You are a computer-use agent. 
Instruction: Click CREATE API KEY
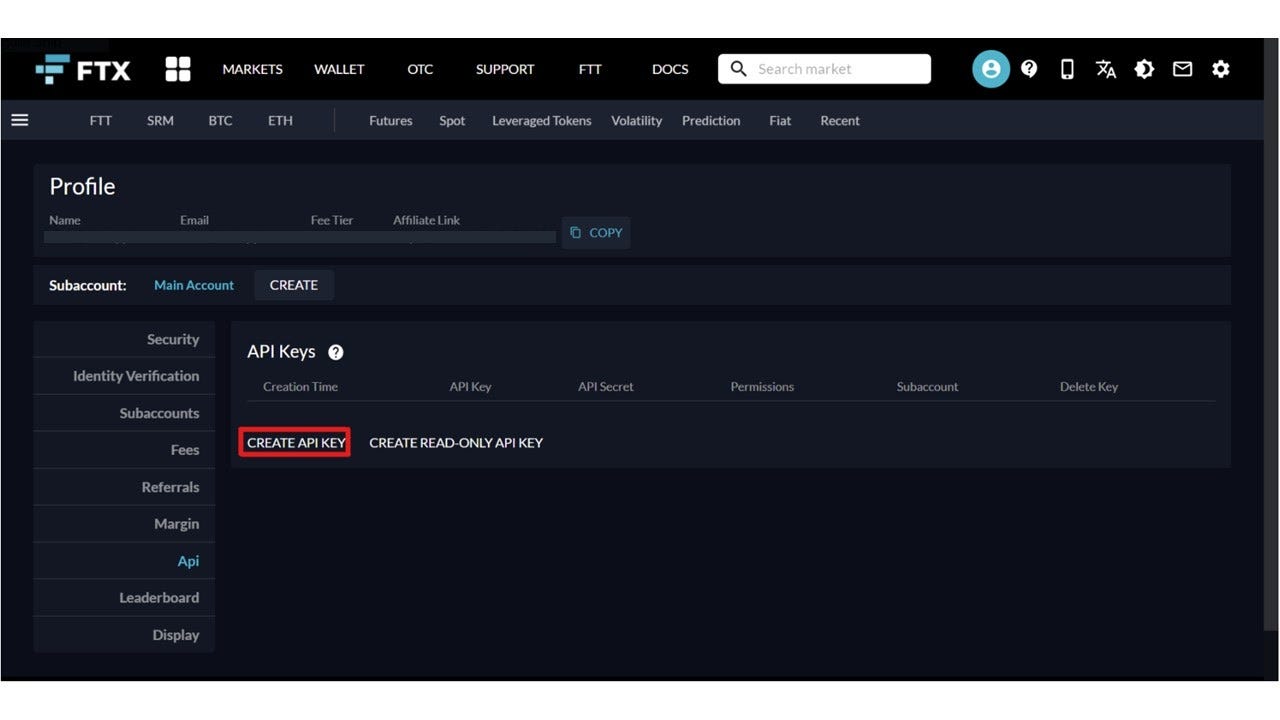(x=295, y=442)
